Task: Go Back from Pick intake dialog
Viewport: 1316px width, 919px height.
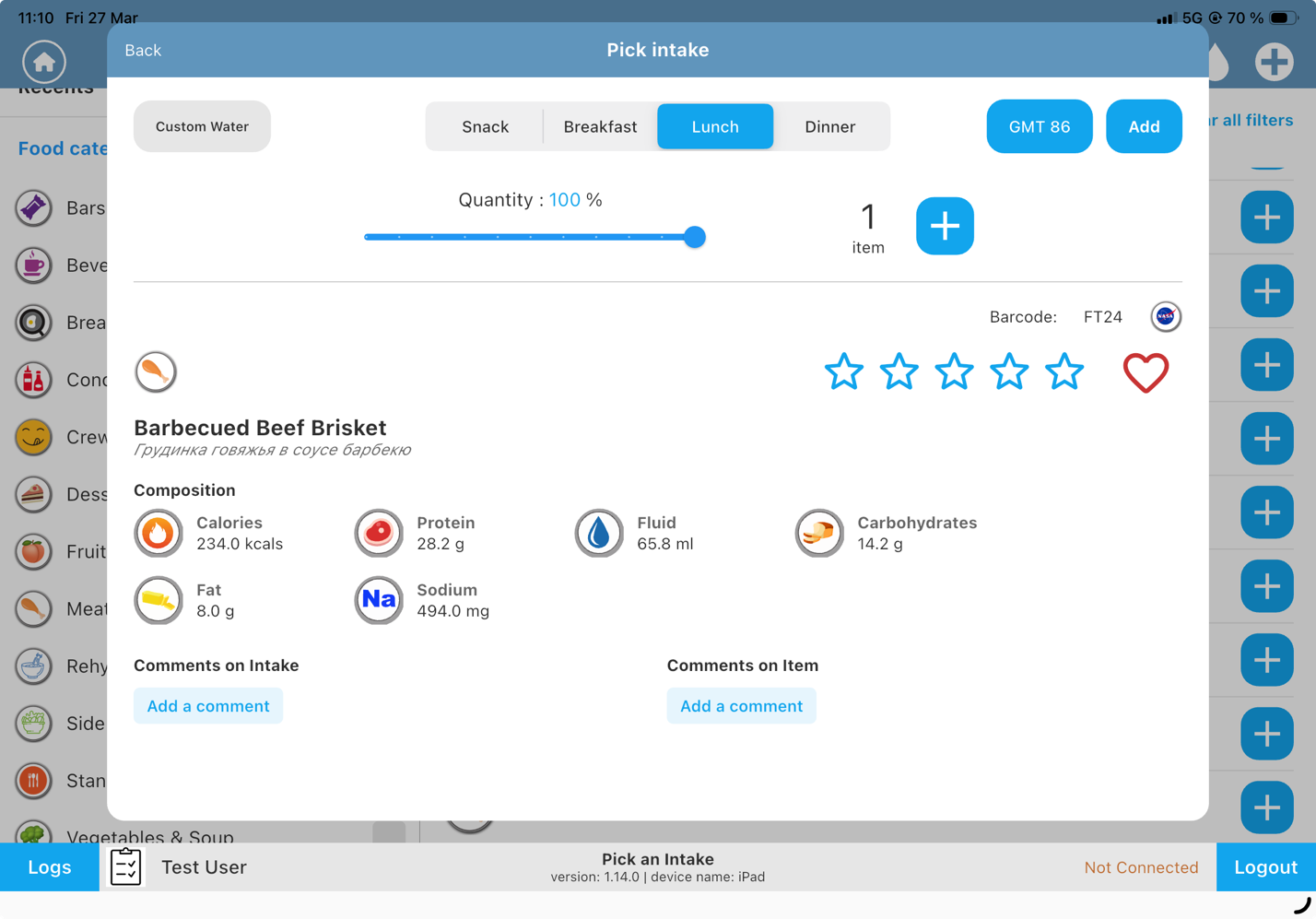Action: click(143, 51)
